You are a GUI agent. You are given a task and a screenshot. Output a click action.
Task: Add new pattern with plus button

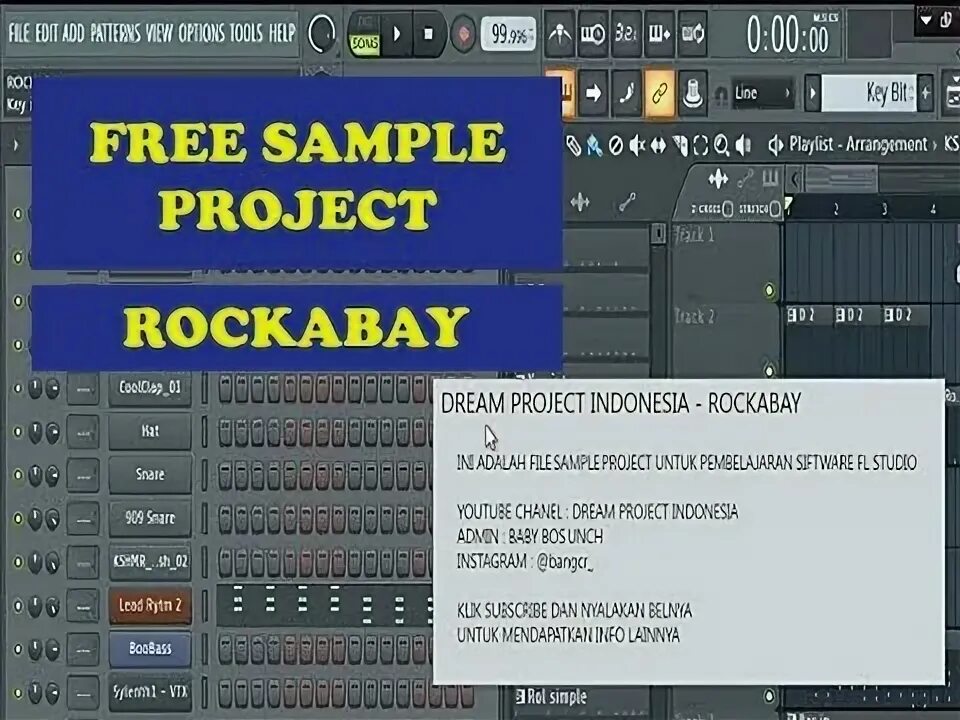[926, 94]
